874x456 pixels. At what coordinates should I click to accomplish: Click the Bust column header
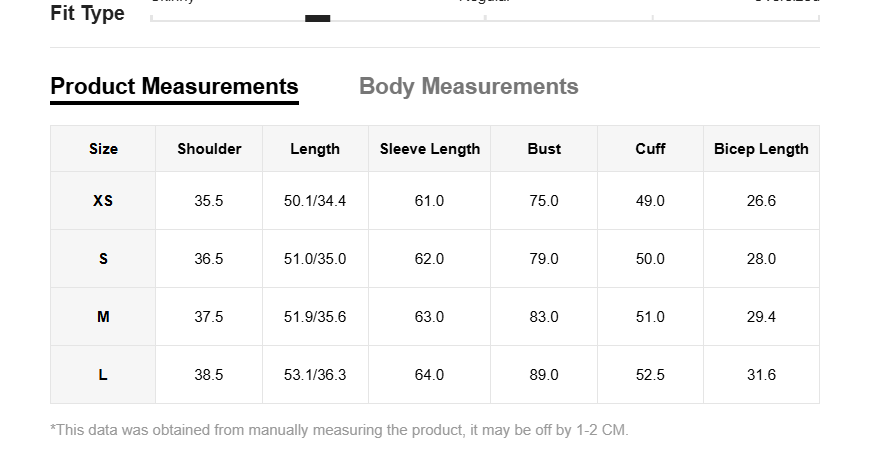click(544, 149)
